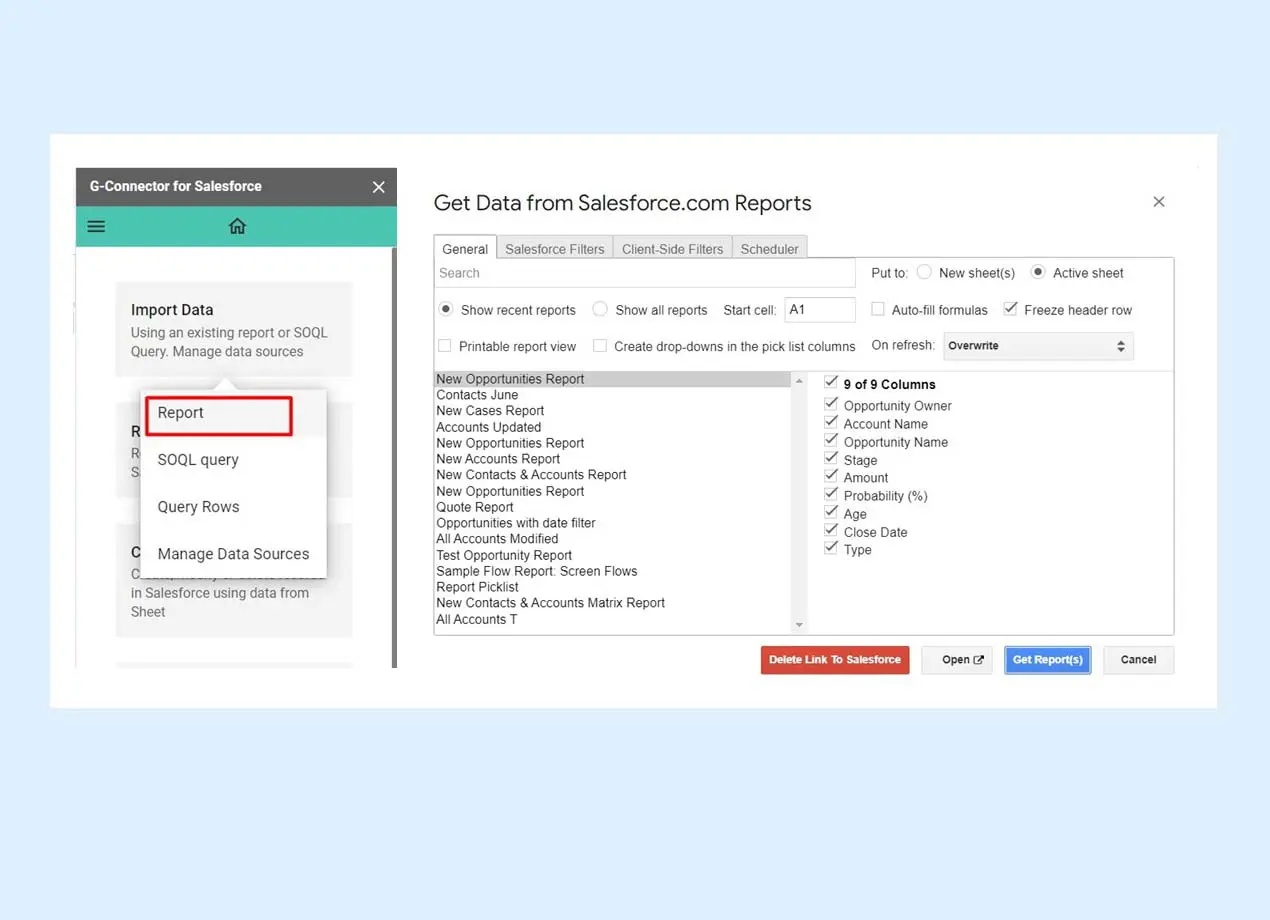Open the hamburger menu in G-Connector sidebar
The height and width of the screenshot is (920, 1270).
(96, 227)
